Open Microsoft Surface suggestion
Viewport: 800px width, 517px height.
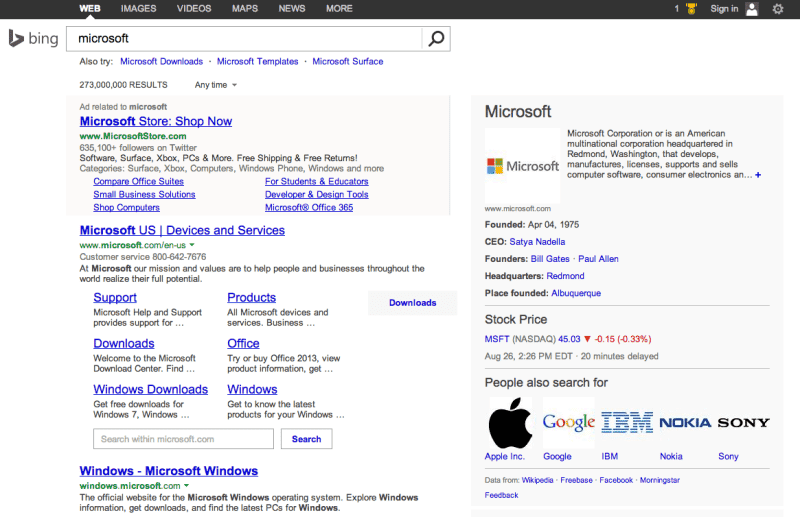click(348, 61)
